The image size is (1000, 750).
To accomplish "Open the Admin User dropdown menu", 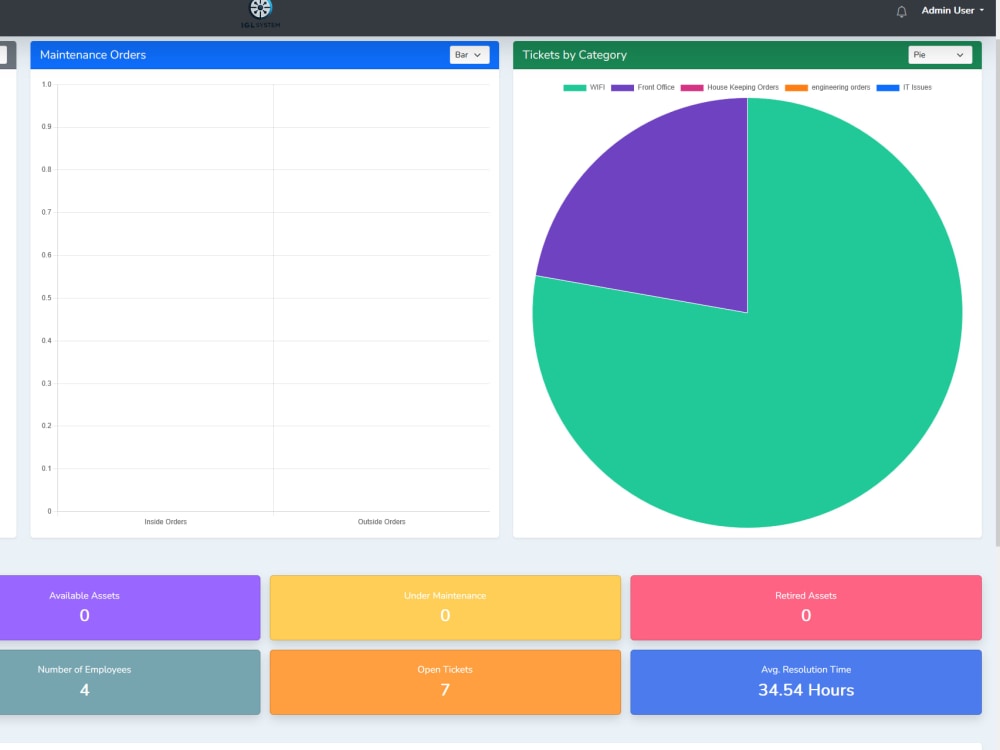I will (x=953, y=10).
